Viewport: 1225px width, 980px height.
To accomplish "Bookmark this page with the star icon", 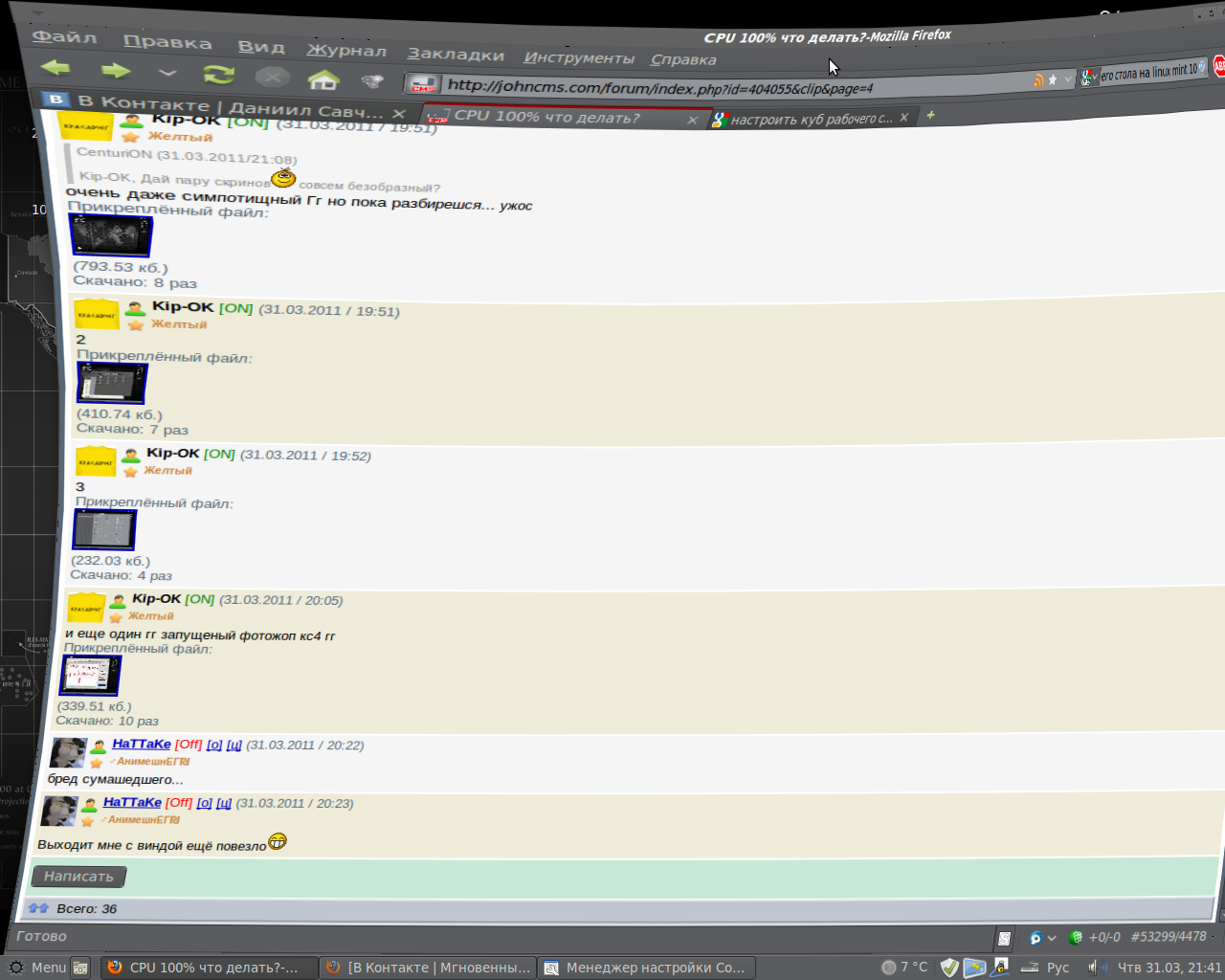I will coord(1053,79).
